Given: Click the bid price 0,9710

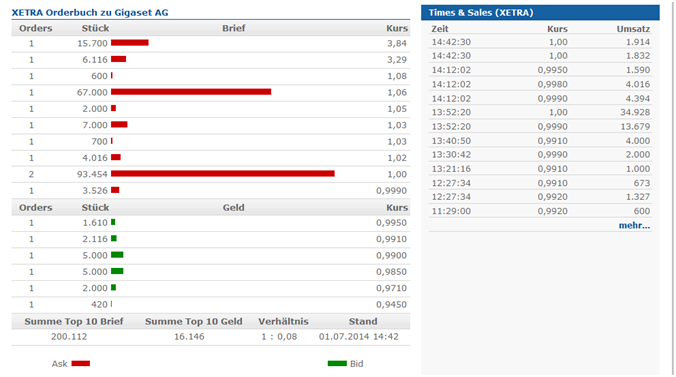Looking at the screenshot, I should tap(391, 288).
